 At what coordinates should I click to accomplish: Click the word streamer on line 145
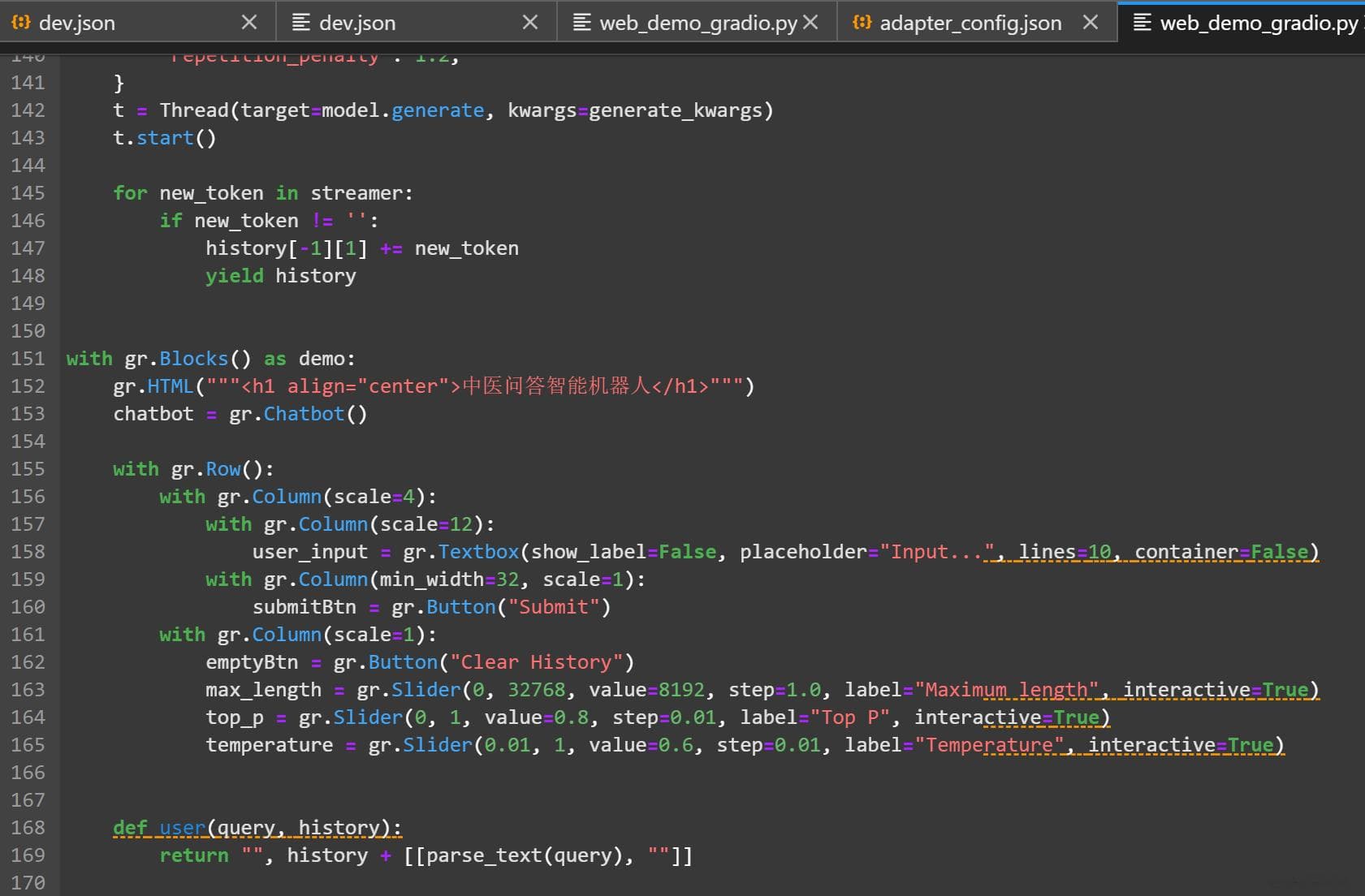[x=356, y=193]
